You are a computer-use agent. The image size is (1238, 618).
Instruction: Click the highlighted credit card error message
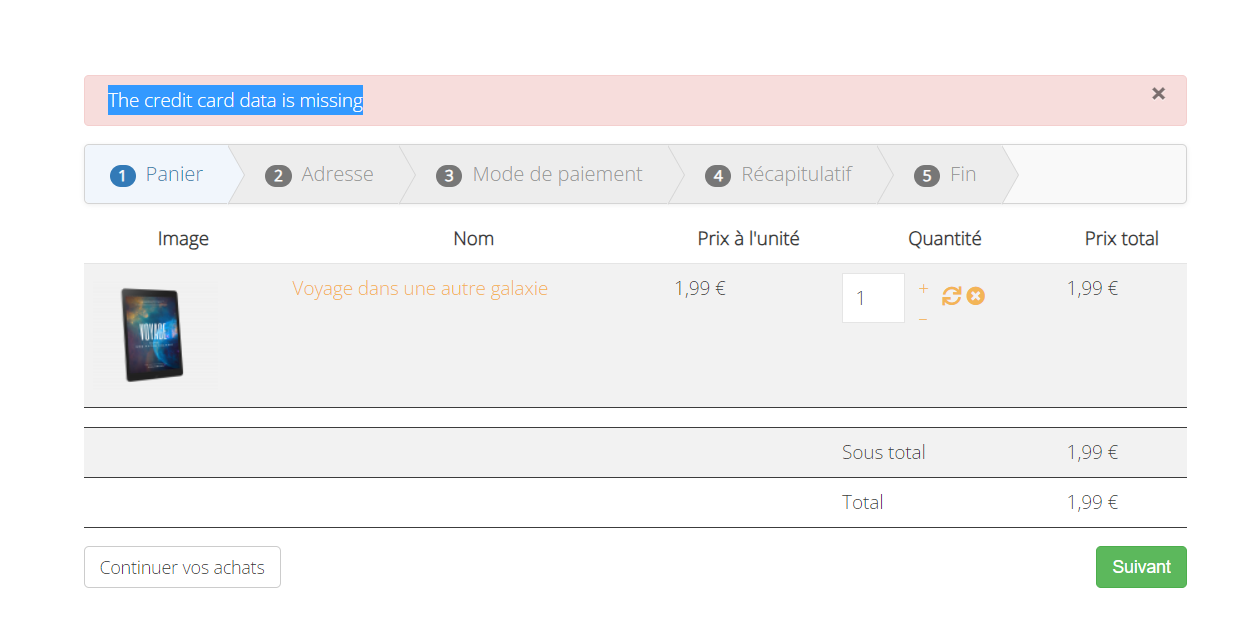point(235,100)
